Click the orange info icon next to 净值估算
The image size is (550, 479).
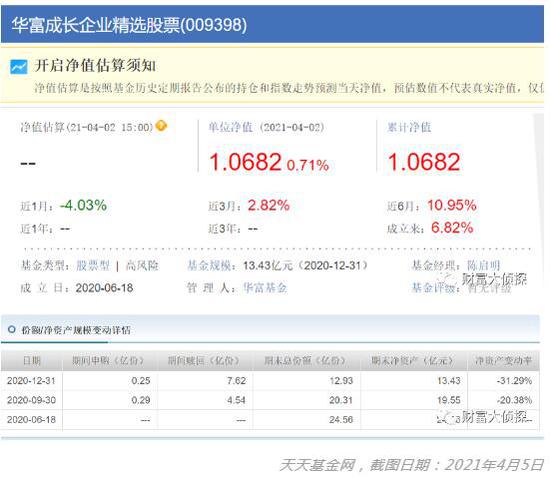[x=161, y=126]
